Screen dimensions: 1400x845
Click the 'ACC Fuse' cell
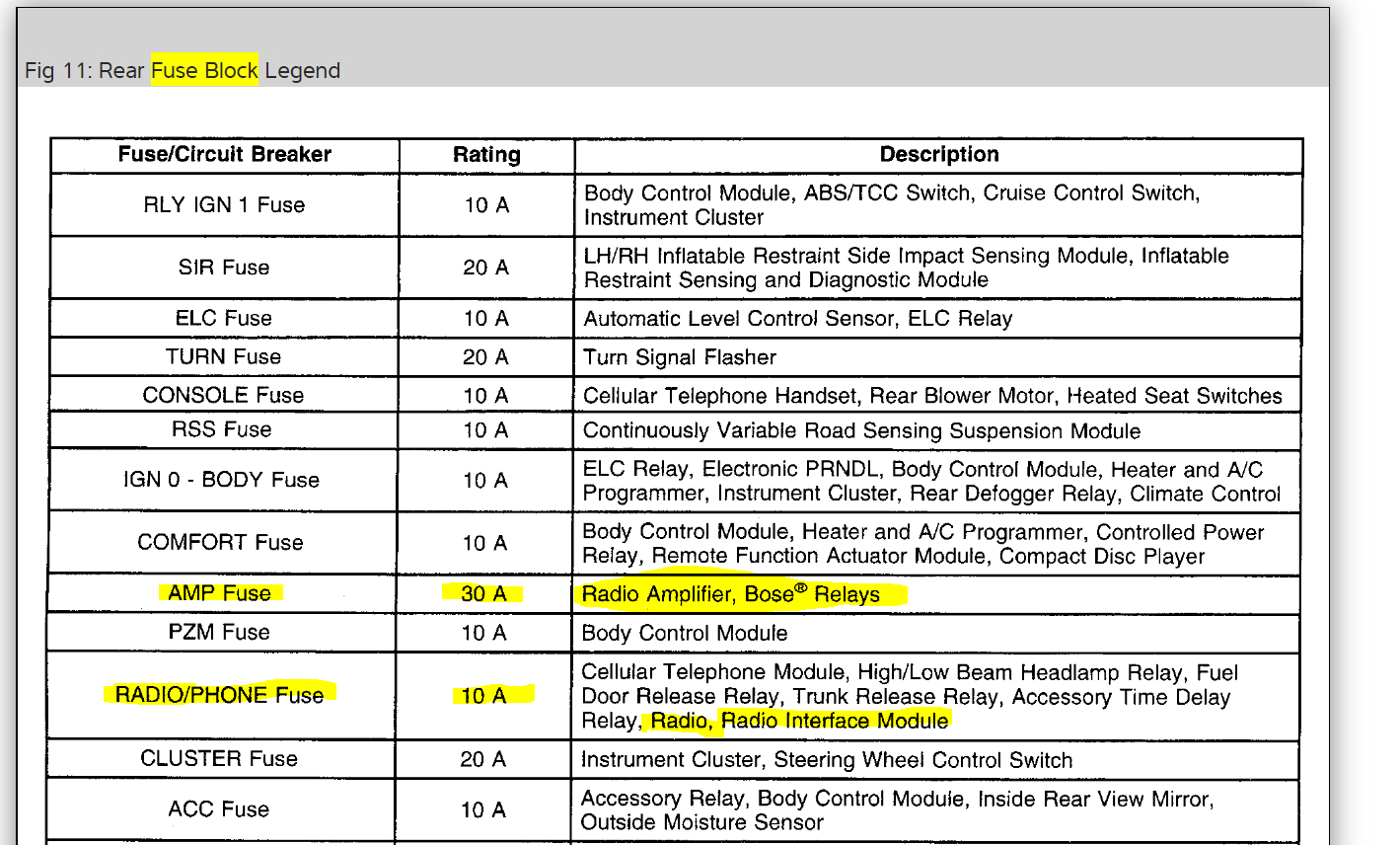(x=219, y=809)
